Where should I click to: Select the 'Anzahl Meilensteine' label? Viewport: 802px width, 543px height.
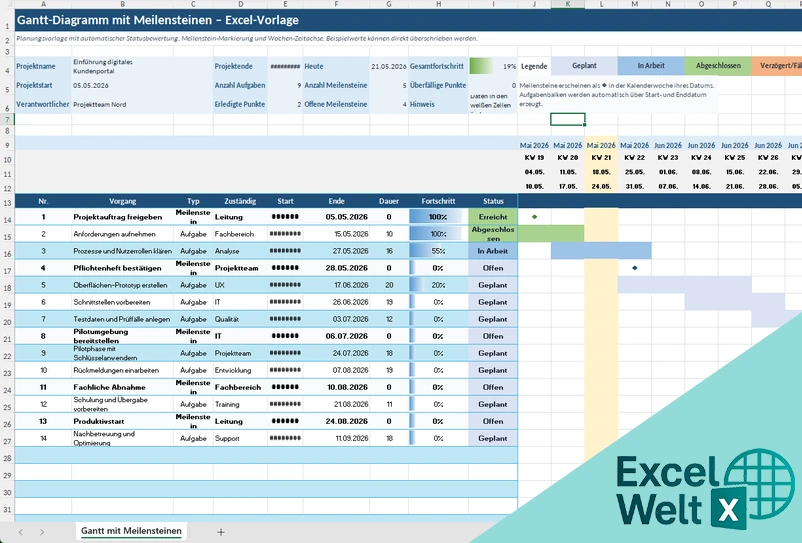click(336, 85)
